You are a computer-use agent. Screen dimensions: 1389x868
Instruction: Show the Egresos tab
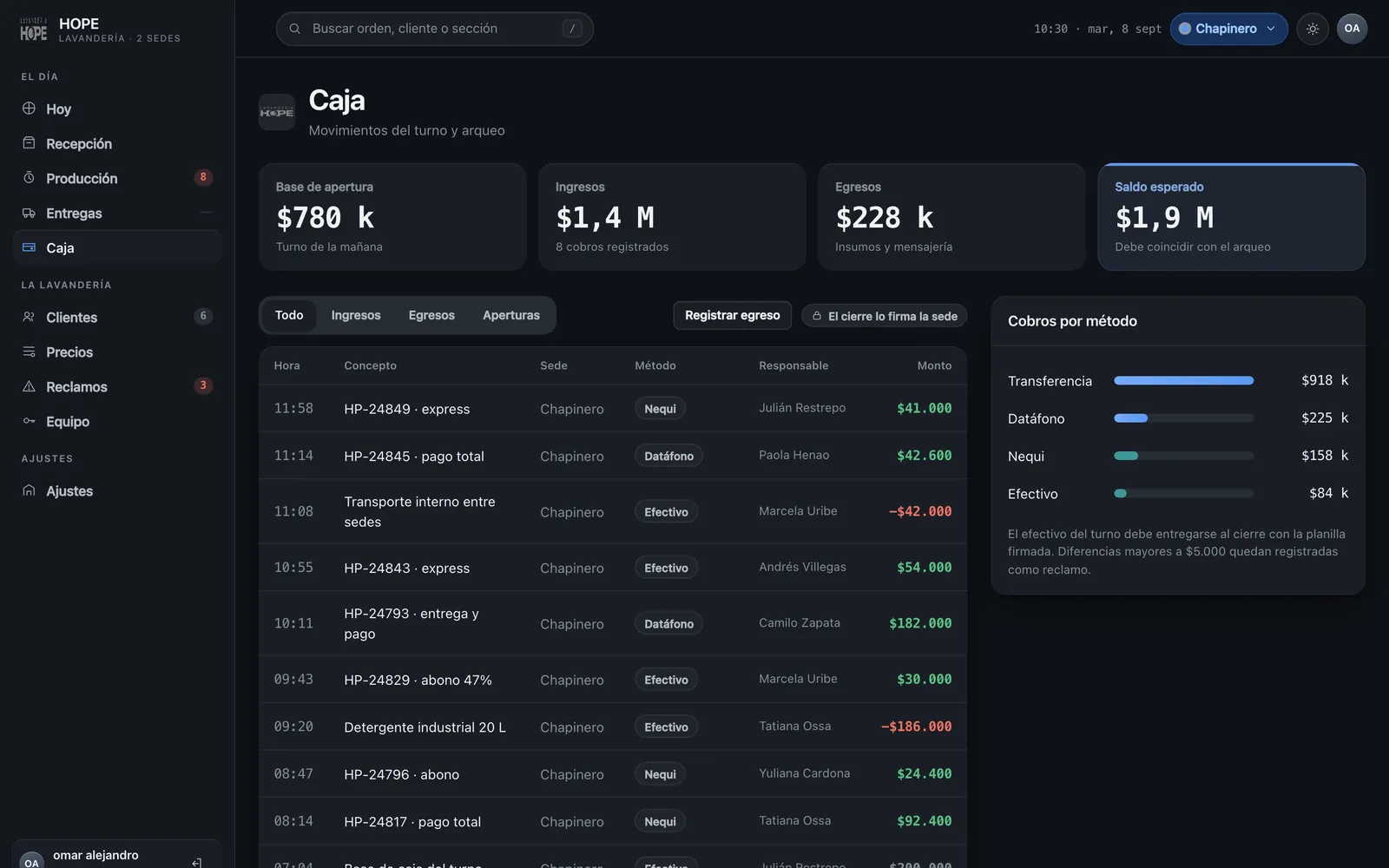(x=431, y=315)
